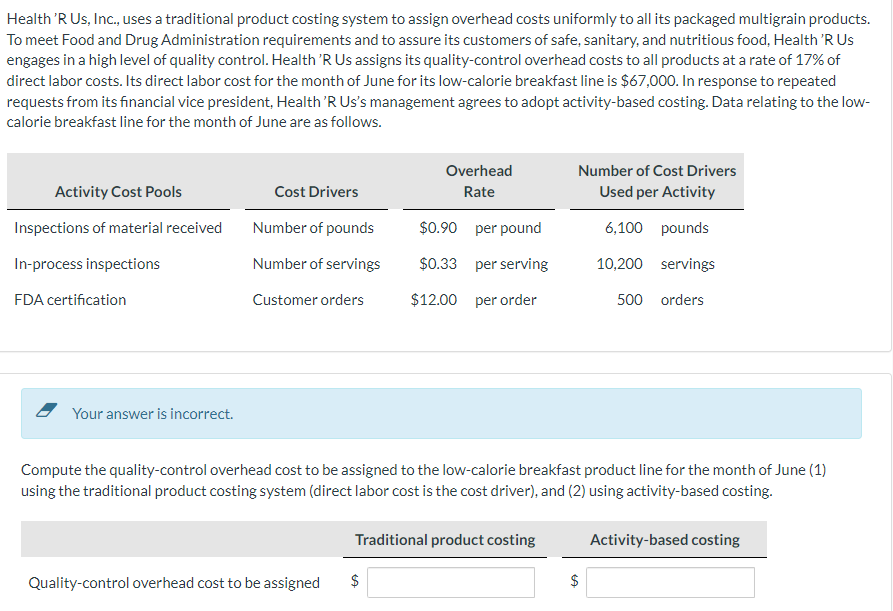Select the $12.00 per order rate value

click(433, 300)
